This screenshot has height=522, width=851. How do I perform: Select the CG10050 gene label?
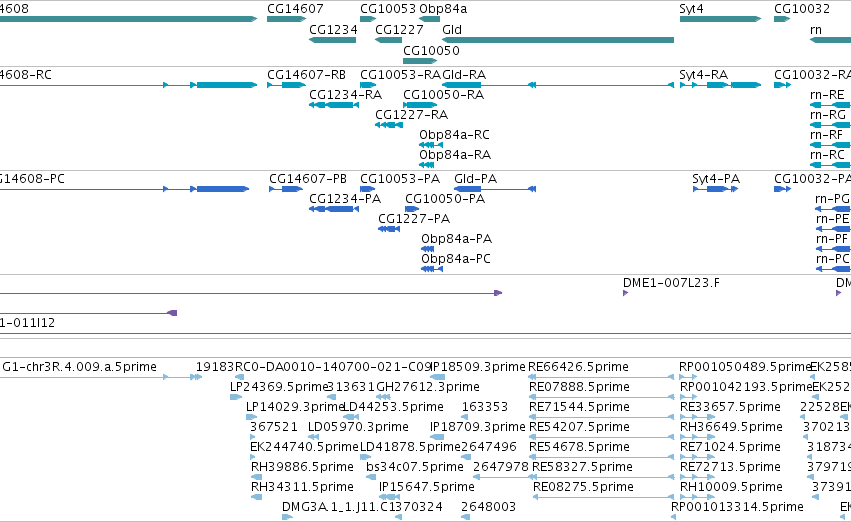pos(431,50)
